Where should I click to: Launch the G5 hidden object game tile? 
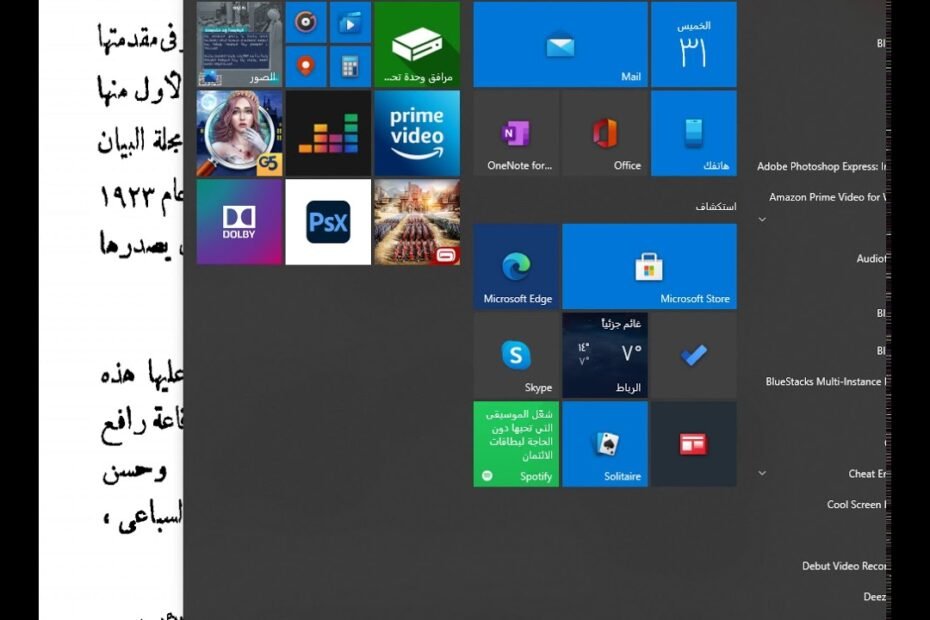click(239, 133)
